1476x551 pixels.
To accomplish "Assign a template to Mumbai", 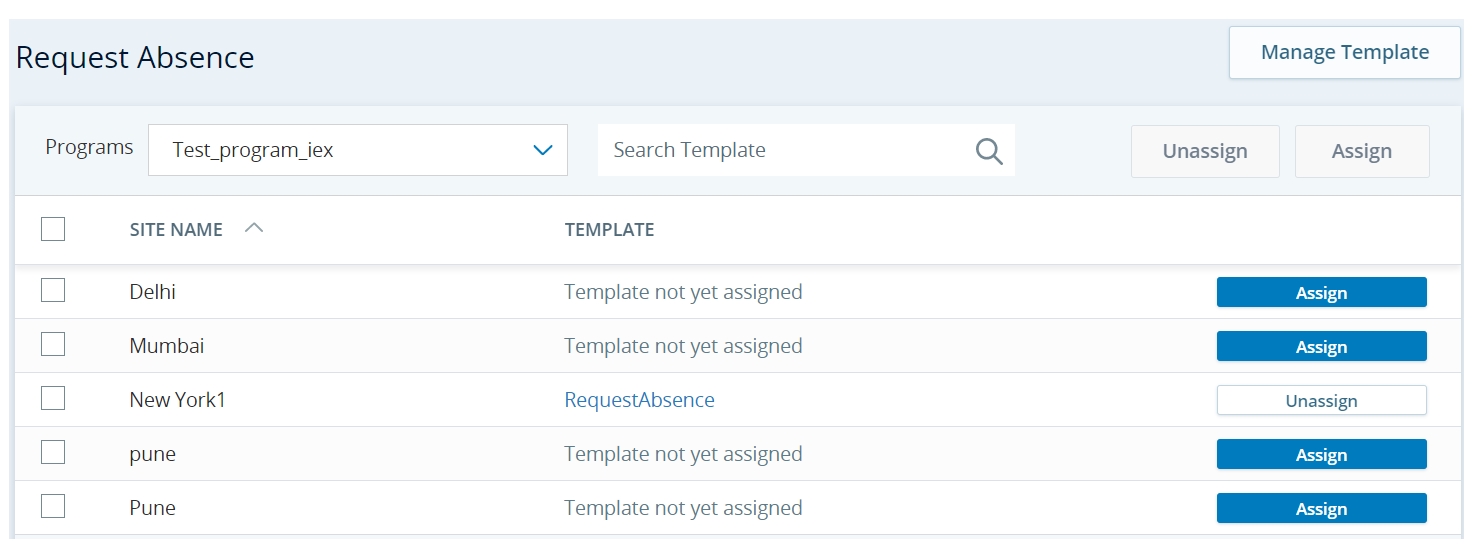I will point(1321,347).
